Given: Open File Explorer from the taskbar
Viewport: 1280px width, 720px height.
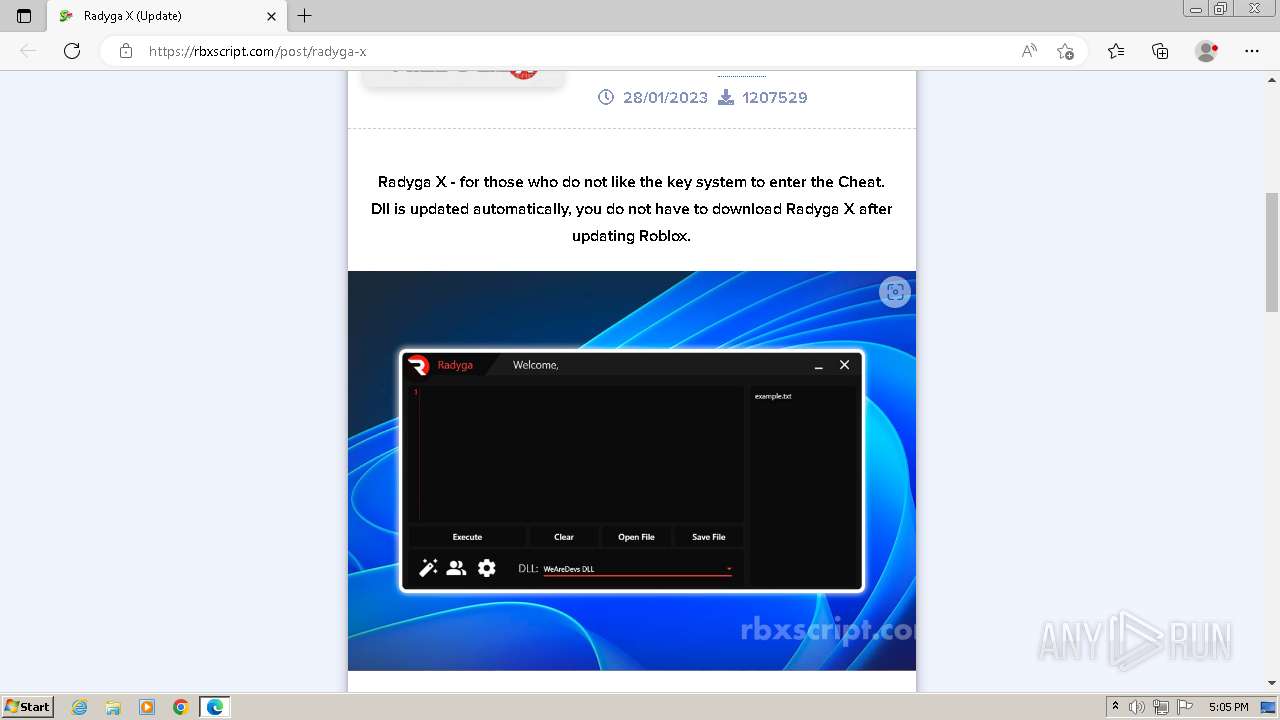Looking at the screenshot, I should tap(113, 707).
